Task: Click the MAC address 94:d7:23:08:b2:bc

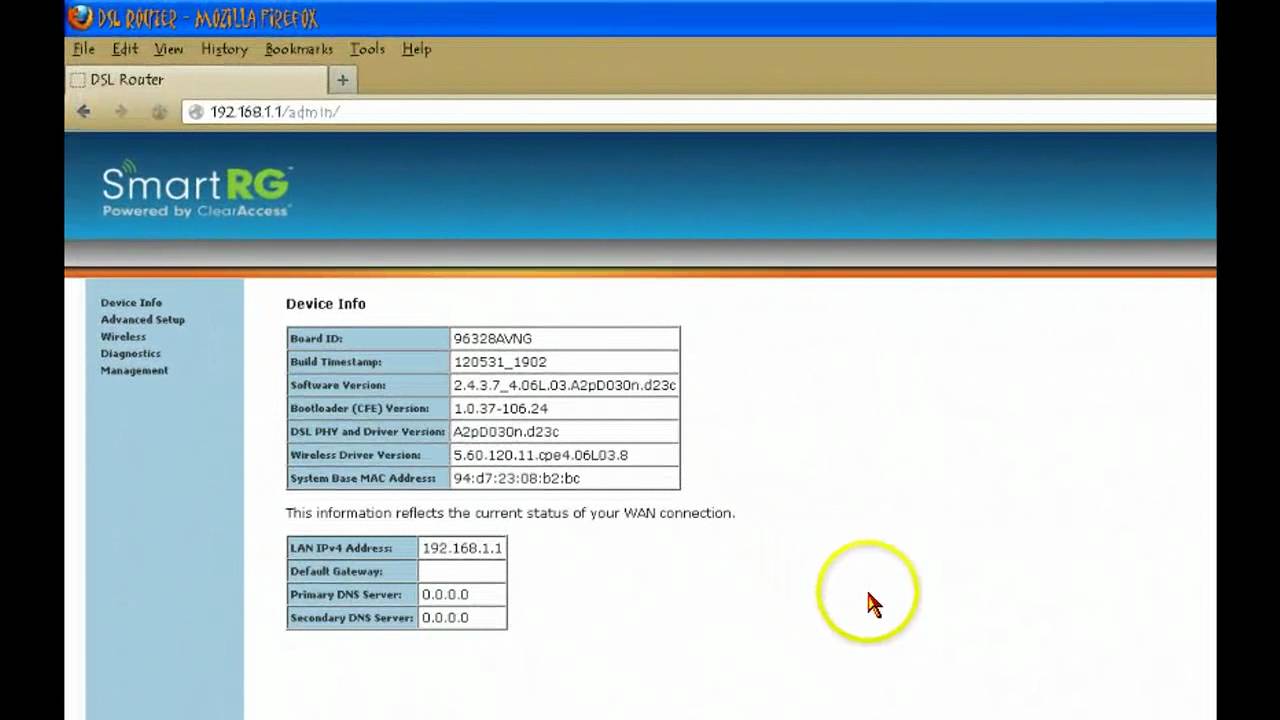Action: point(517,479)
